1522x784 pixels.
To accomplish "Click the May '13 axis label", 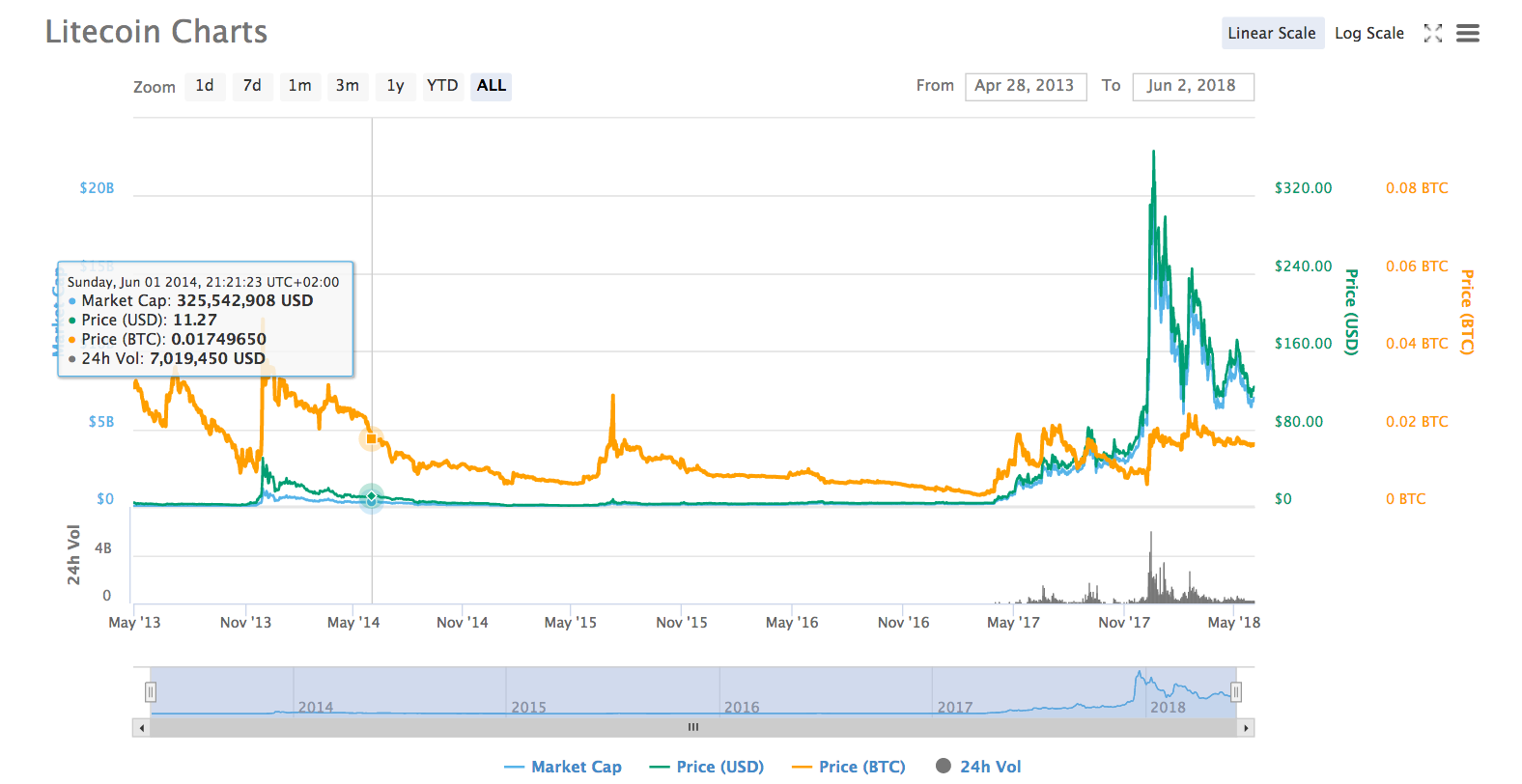I will 134,623.
